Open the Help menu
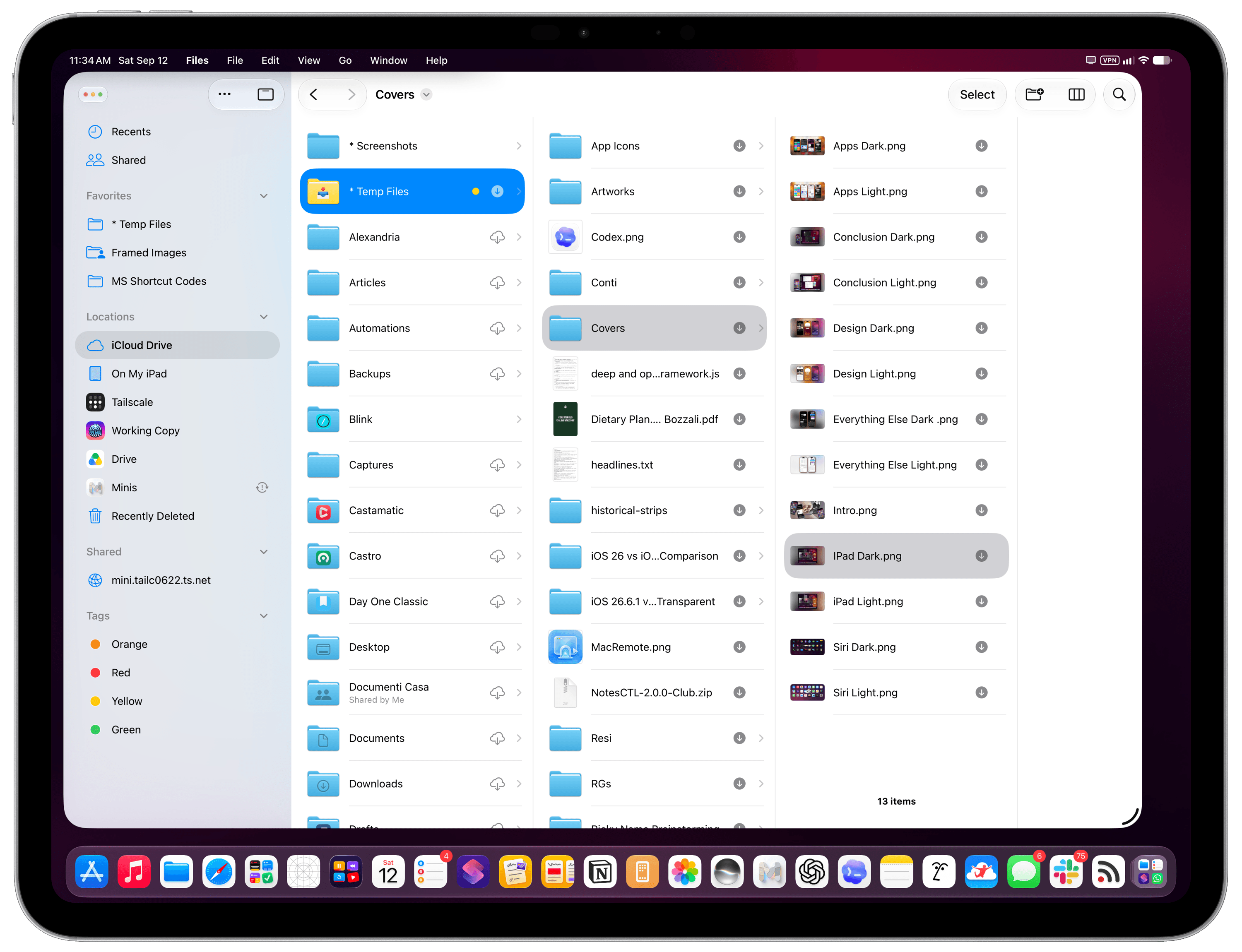This screenshot has height=952, width=1242. tap(436, 60)
